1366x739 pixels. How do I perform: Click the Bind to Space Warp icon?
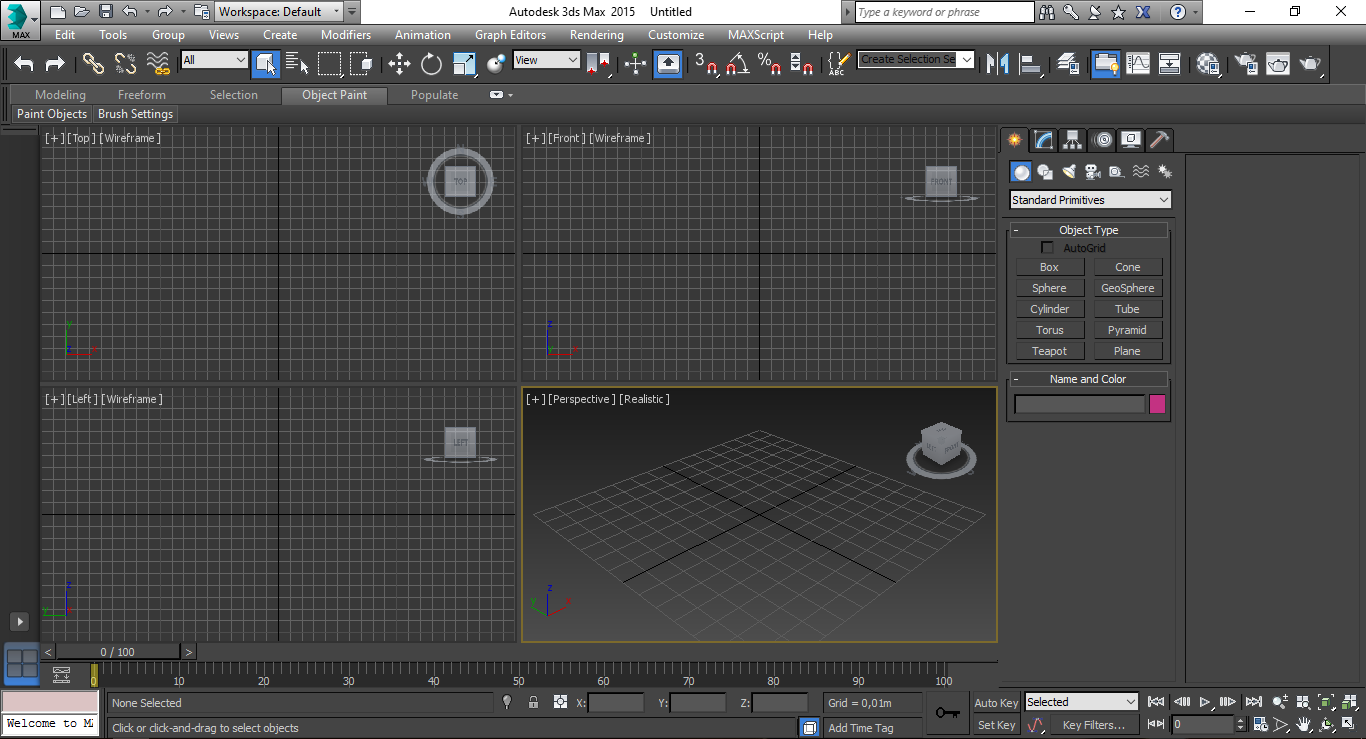[158, 64]
